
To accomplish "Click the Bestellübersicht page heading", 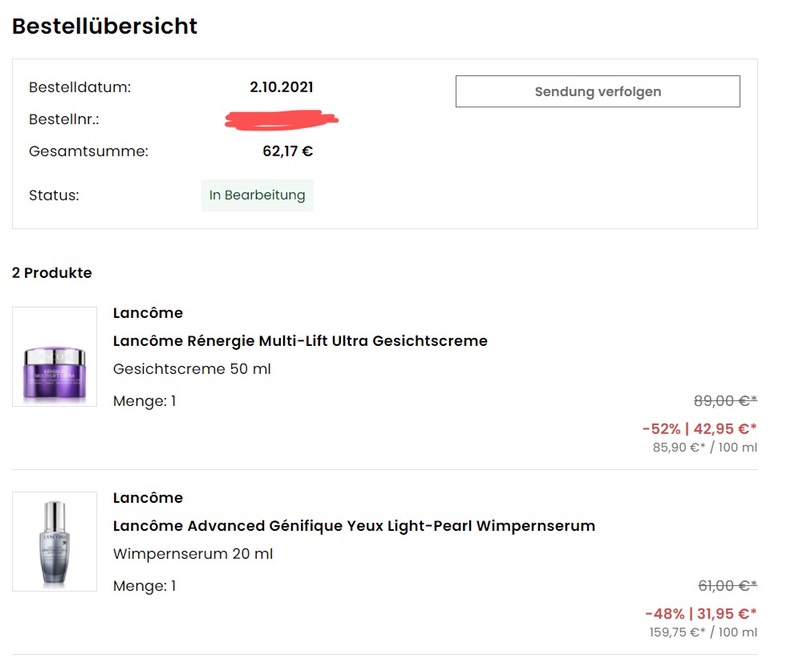I will [x=105, y=27].
